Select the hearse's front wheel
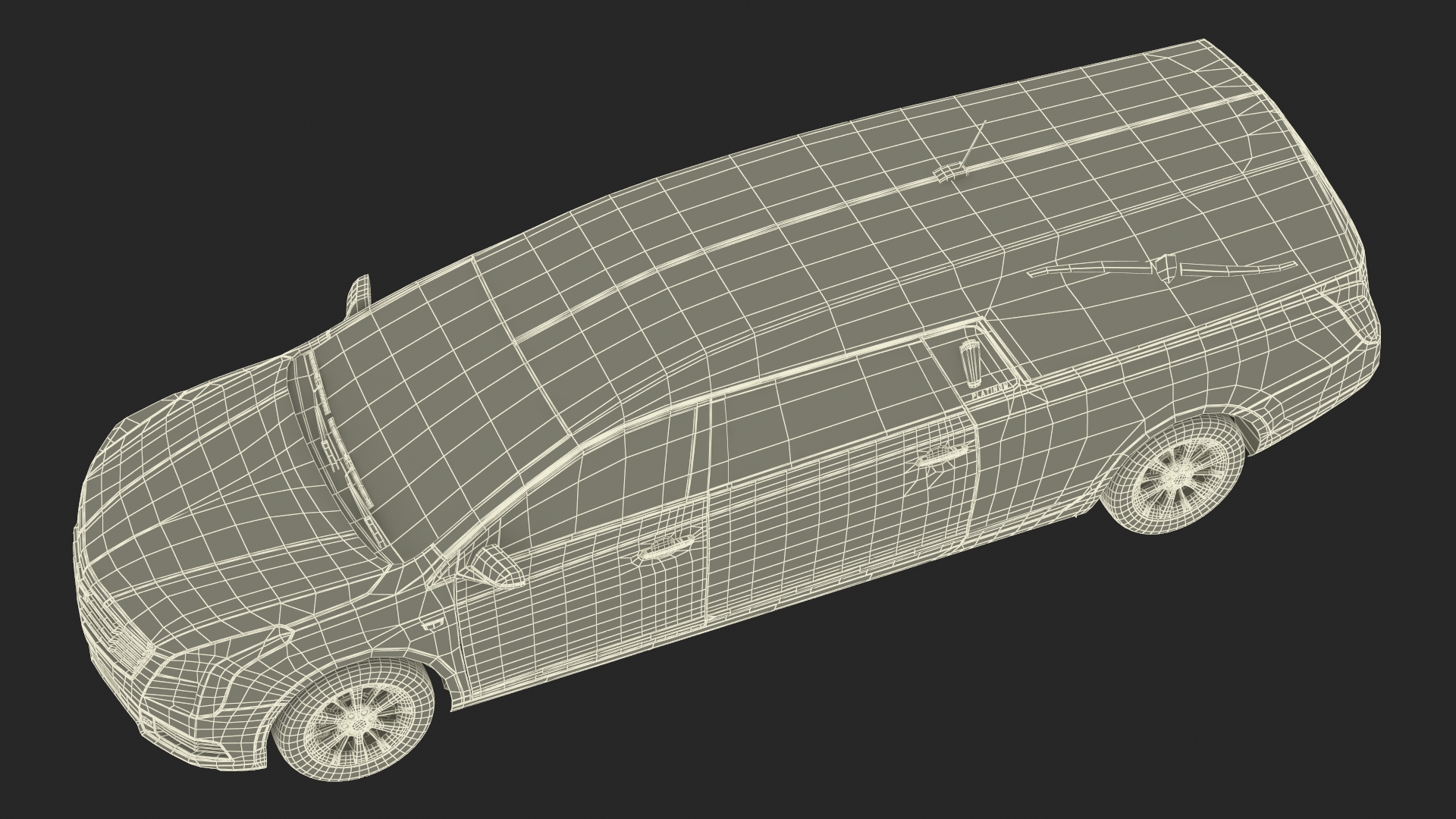Screen dimensions: 1456x819 [354, 719]
